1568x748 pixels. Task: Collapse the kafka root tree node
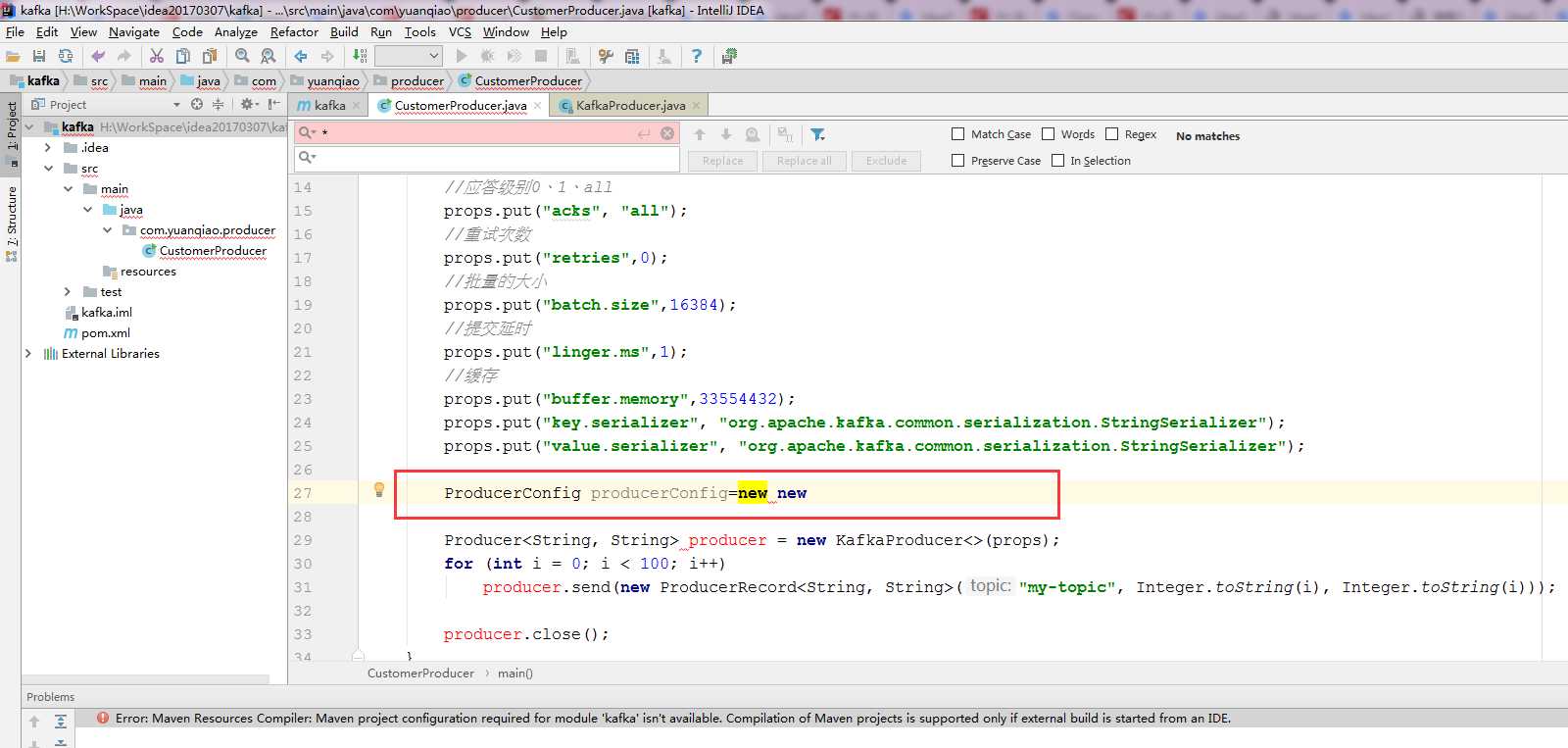pos(29,127)
